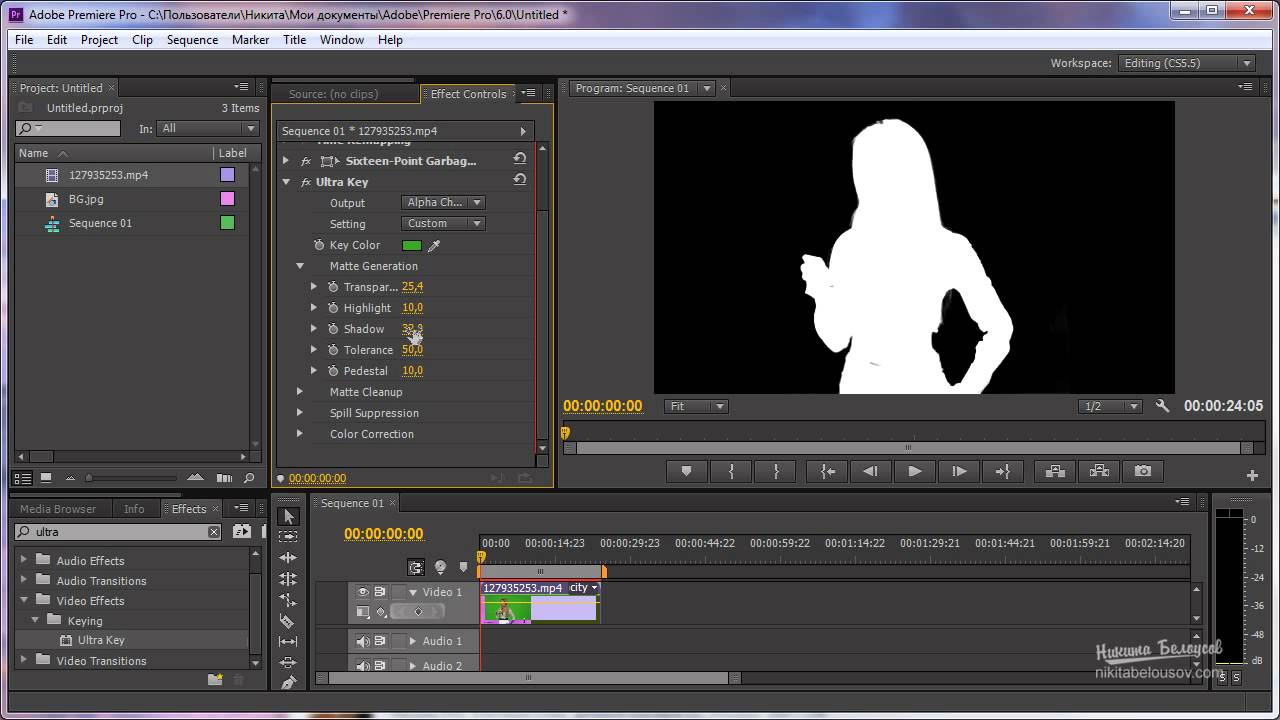
Task: Clear the Effects search field
Action: pyautogui.click(x=213, y=532)
